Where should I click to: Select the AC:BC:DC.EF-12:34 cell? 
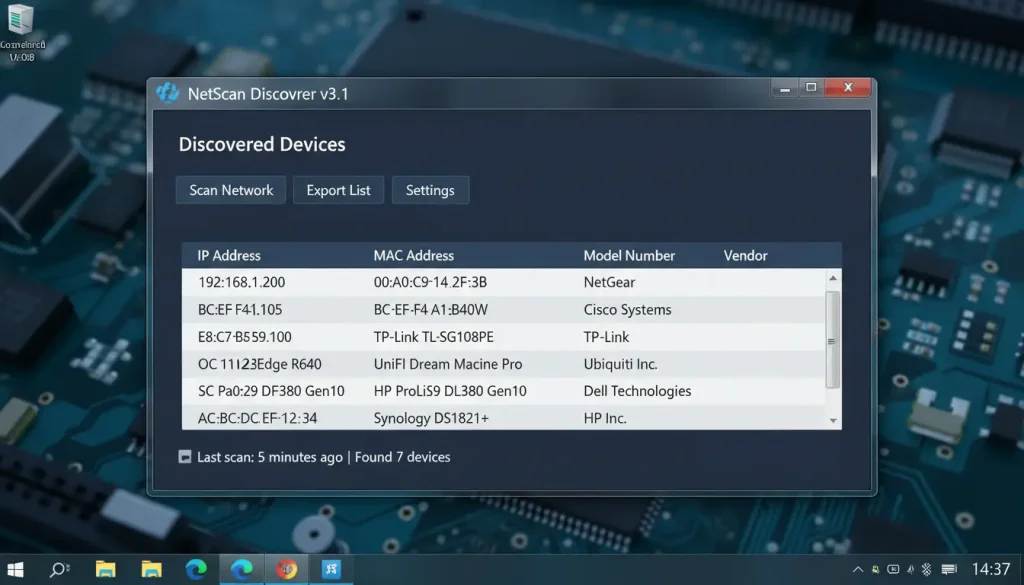(257, 418)
